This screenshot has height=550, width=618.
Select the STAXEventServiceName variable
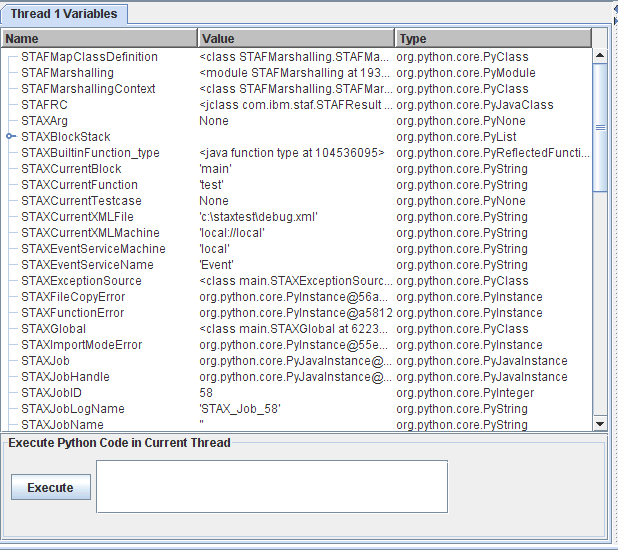click(87, 265)
